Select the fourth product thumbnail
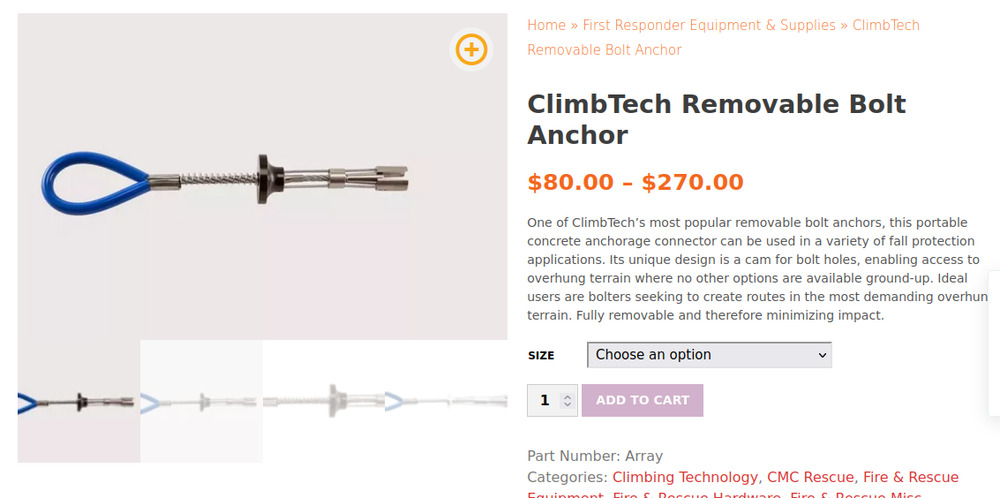This screenshot has height=498, width=1000. pyautogui.click(x=445, y=401)
